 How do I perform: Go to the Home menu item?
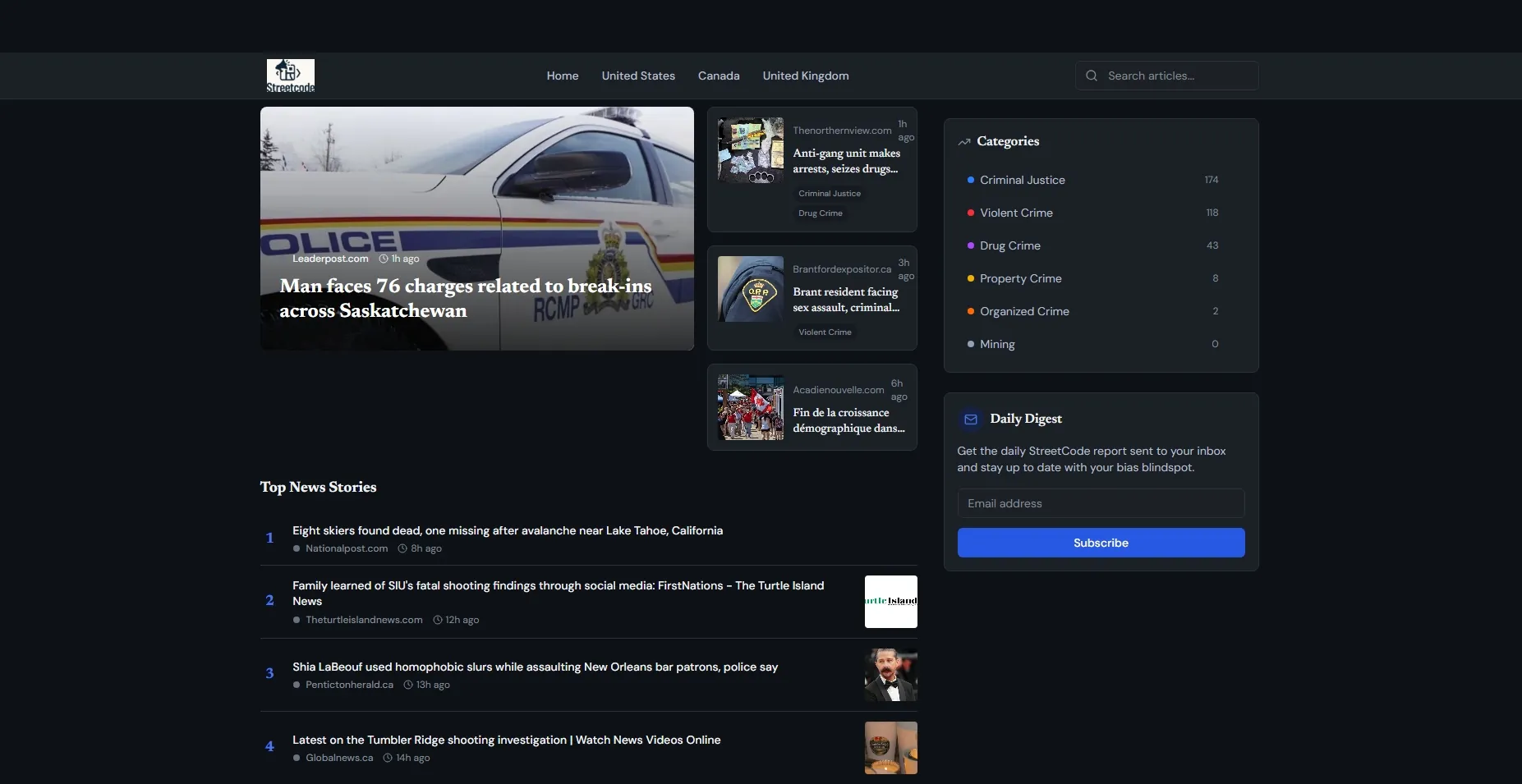563,76
